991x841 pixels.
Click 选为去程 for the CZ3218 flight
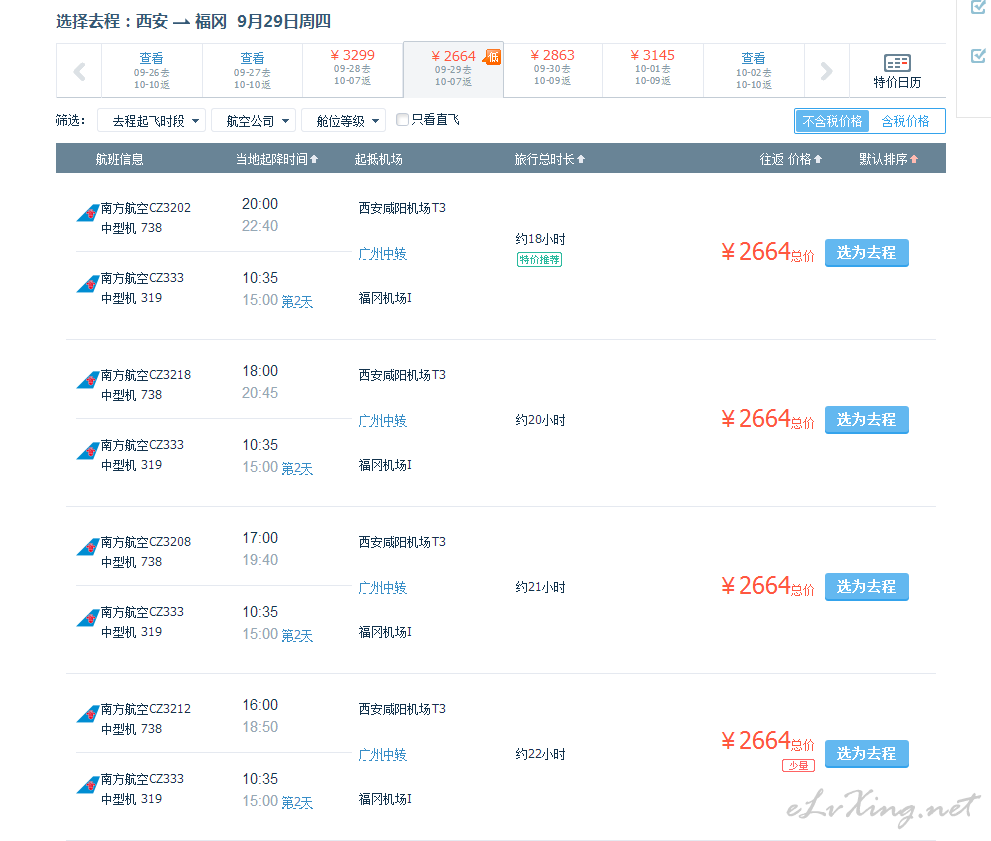pos(866,420)
